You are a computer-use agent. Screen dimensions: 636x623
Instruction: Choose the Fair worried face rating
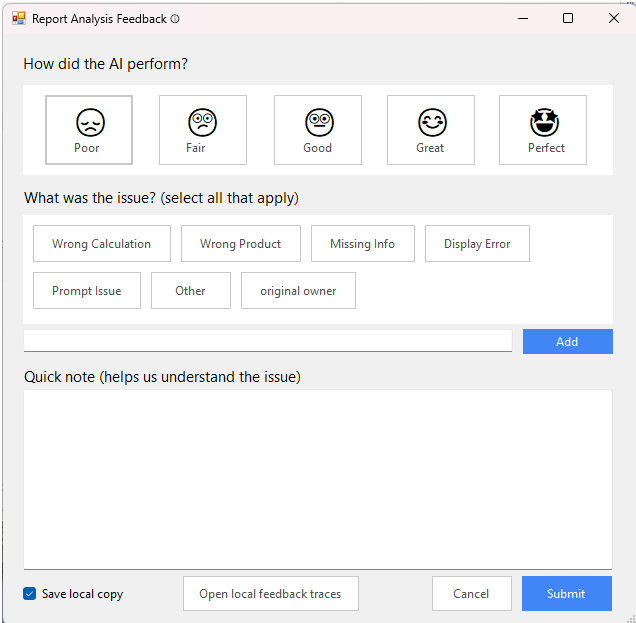202,130
